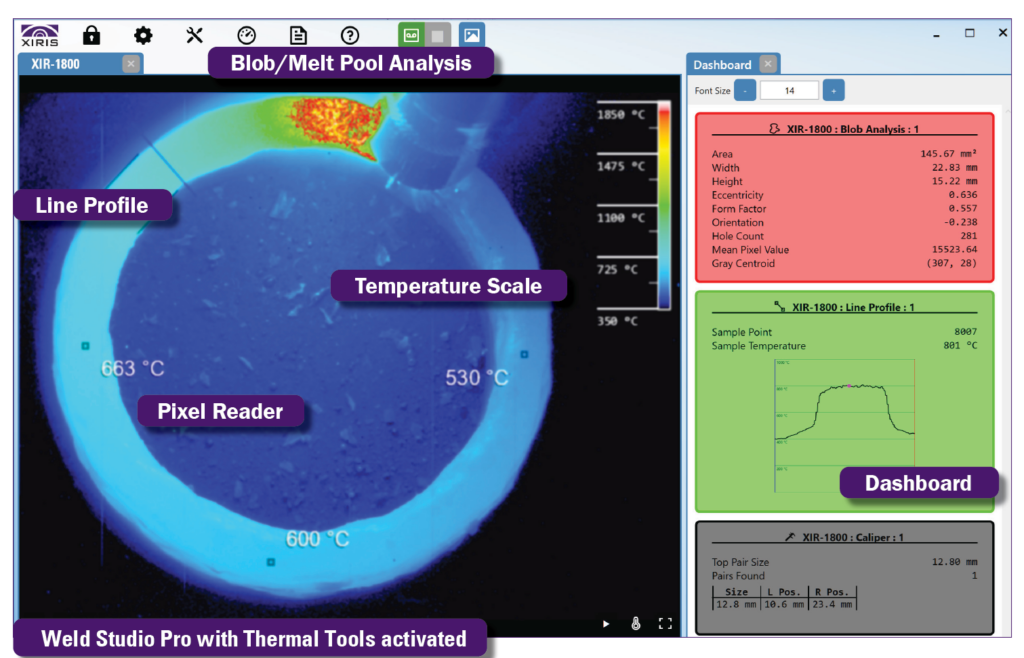Viewport: 1024px width, 658px height.
Task: Open the document report icon
Action: tap(298, 35)
